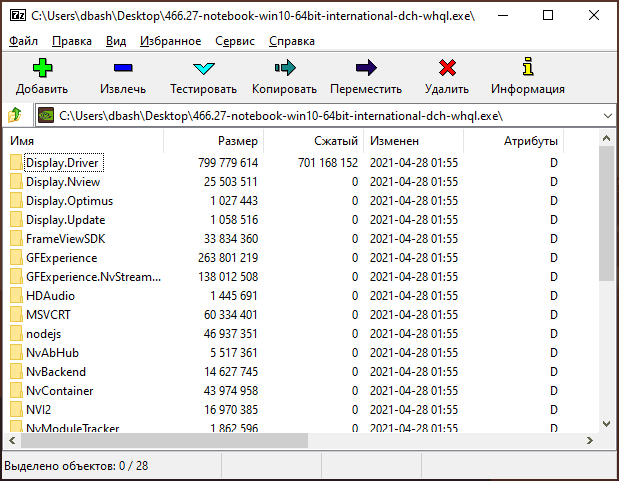
Task: Click size value 5 517 361
Action: (x=234, y=353)
